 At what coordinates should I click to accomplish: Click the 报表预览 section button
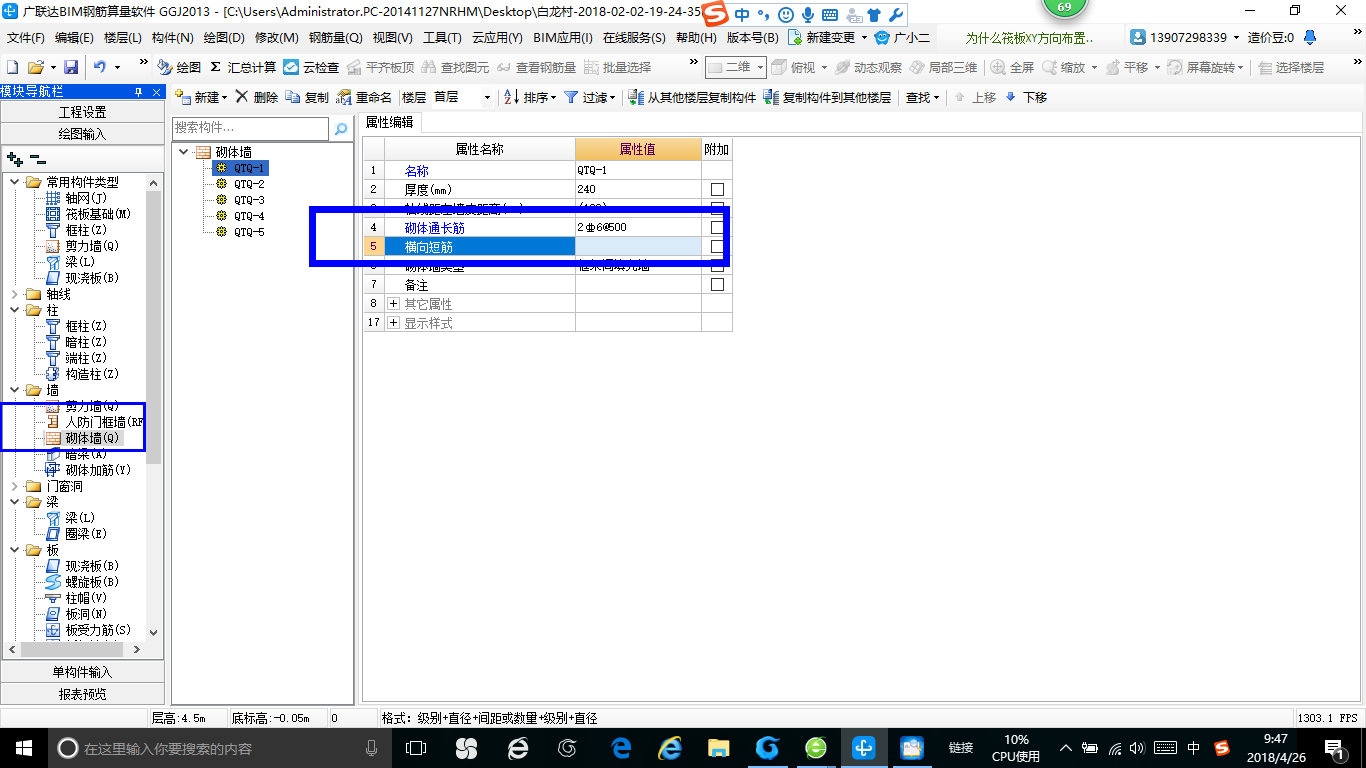point(82,694)
